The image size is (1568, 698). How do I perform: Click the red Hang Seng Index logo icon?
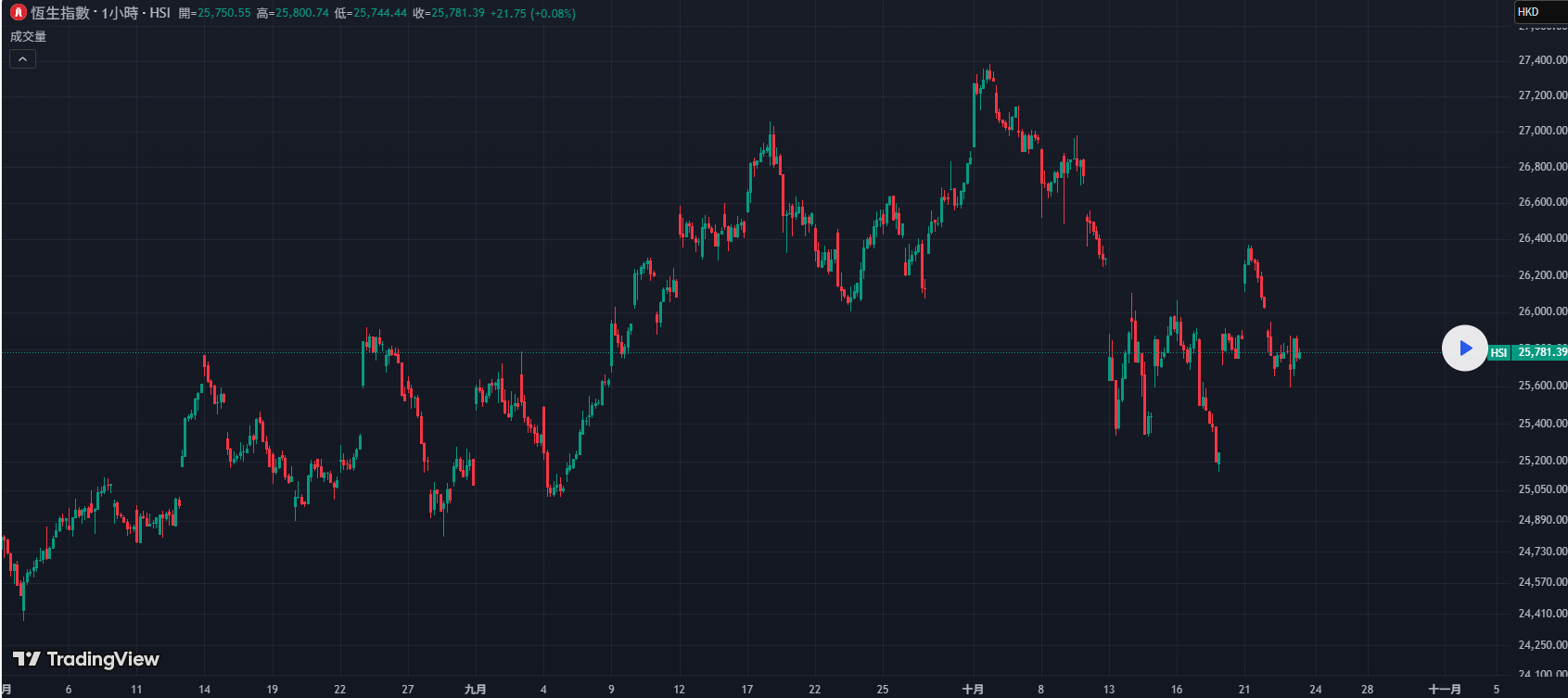pyautogui.click(x=18, y=13)
